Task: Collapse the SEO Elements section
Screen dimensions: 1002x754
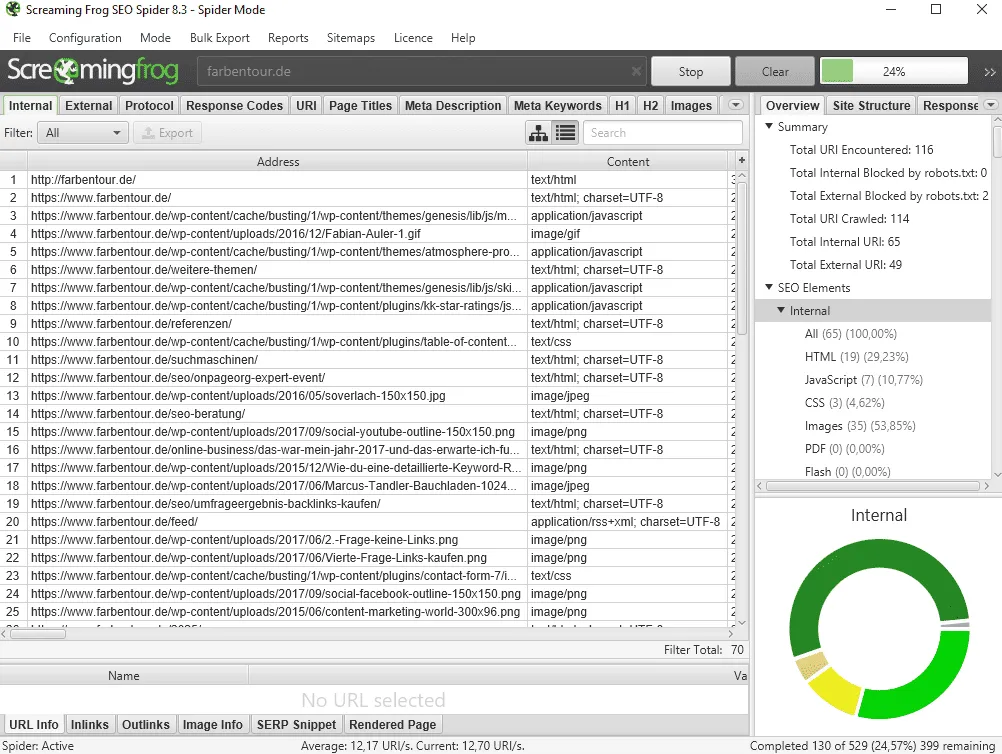Action: [769, 288]
